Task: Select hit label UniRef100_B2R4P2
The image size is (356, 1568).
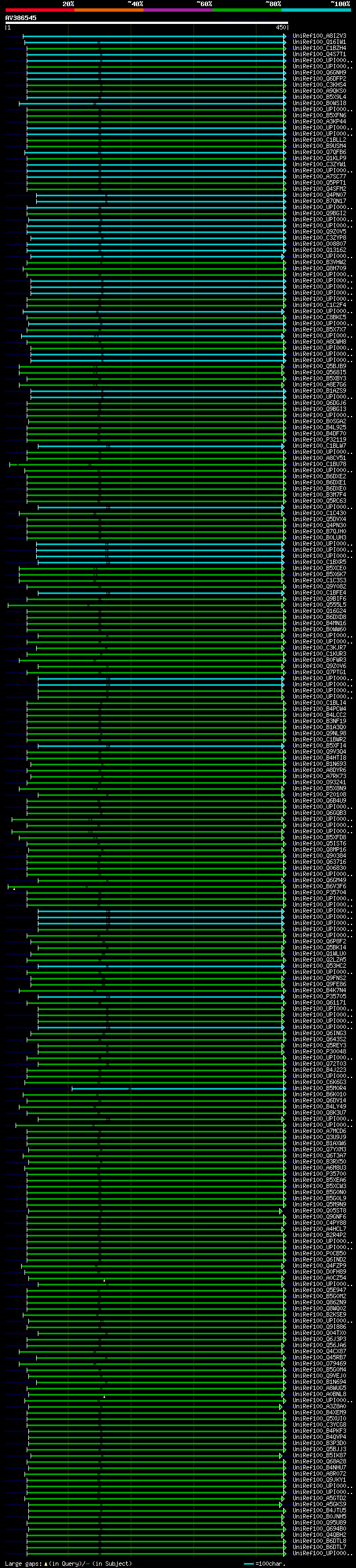Action: (319, 1235)
